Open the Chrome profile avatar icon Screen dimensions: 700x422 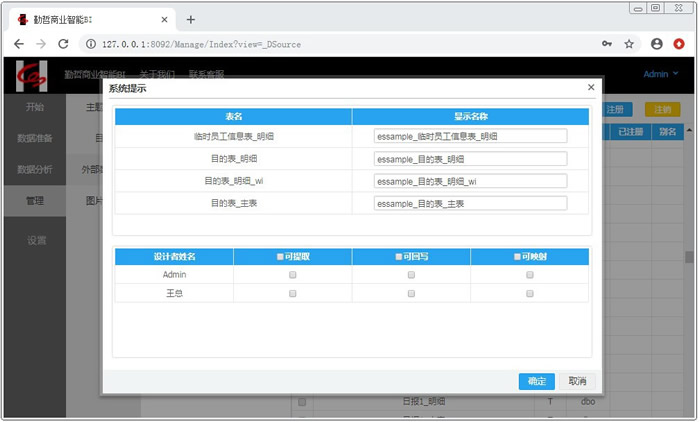point(657,44)
